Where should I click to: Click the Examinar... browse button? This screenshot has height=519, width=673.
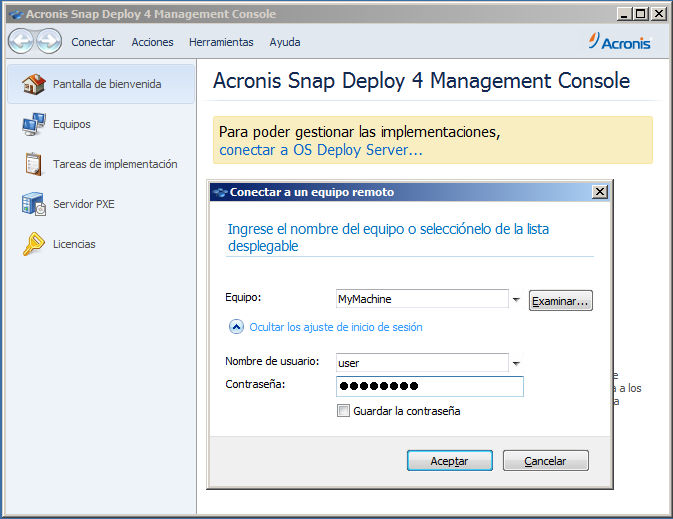click(x=560, y=301)
